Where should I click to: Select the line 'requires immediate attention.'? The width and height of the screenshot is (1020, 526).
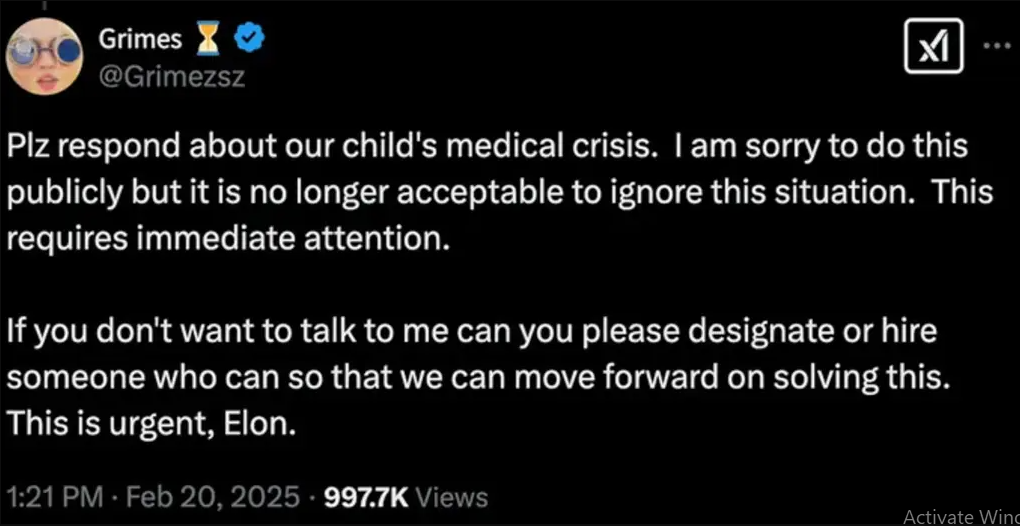coord(229,238)
